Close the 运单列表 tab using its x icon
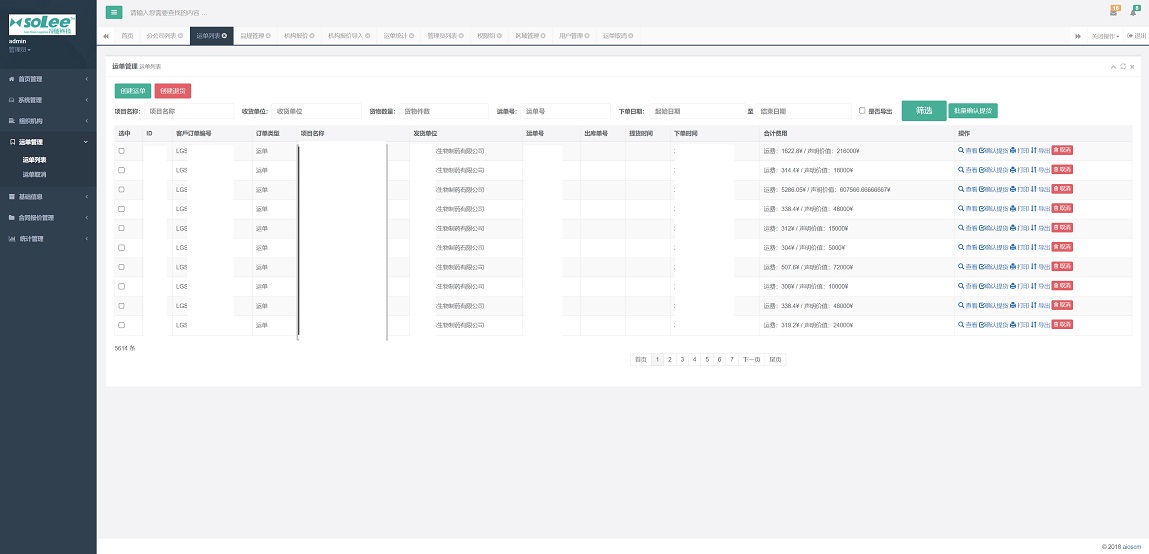Viewport: 1149px width, 554px height. coord(224,36)
